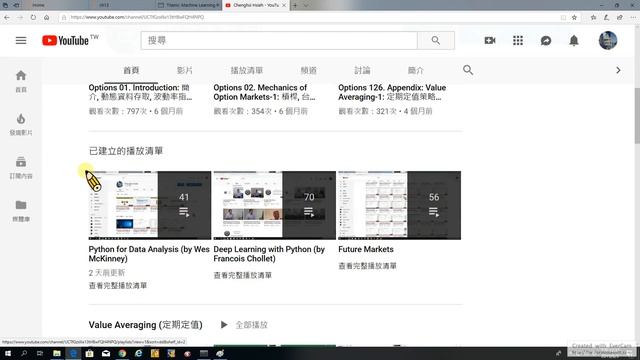Image resolution: width=640 pixels, height=360 pixels.
Task: Open the web notes pen icon
Action: pyautogui.click(x=607, y=17)
